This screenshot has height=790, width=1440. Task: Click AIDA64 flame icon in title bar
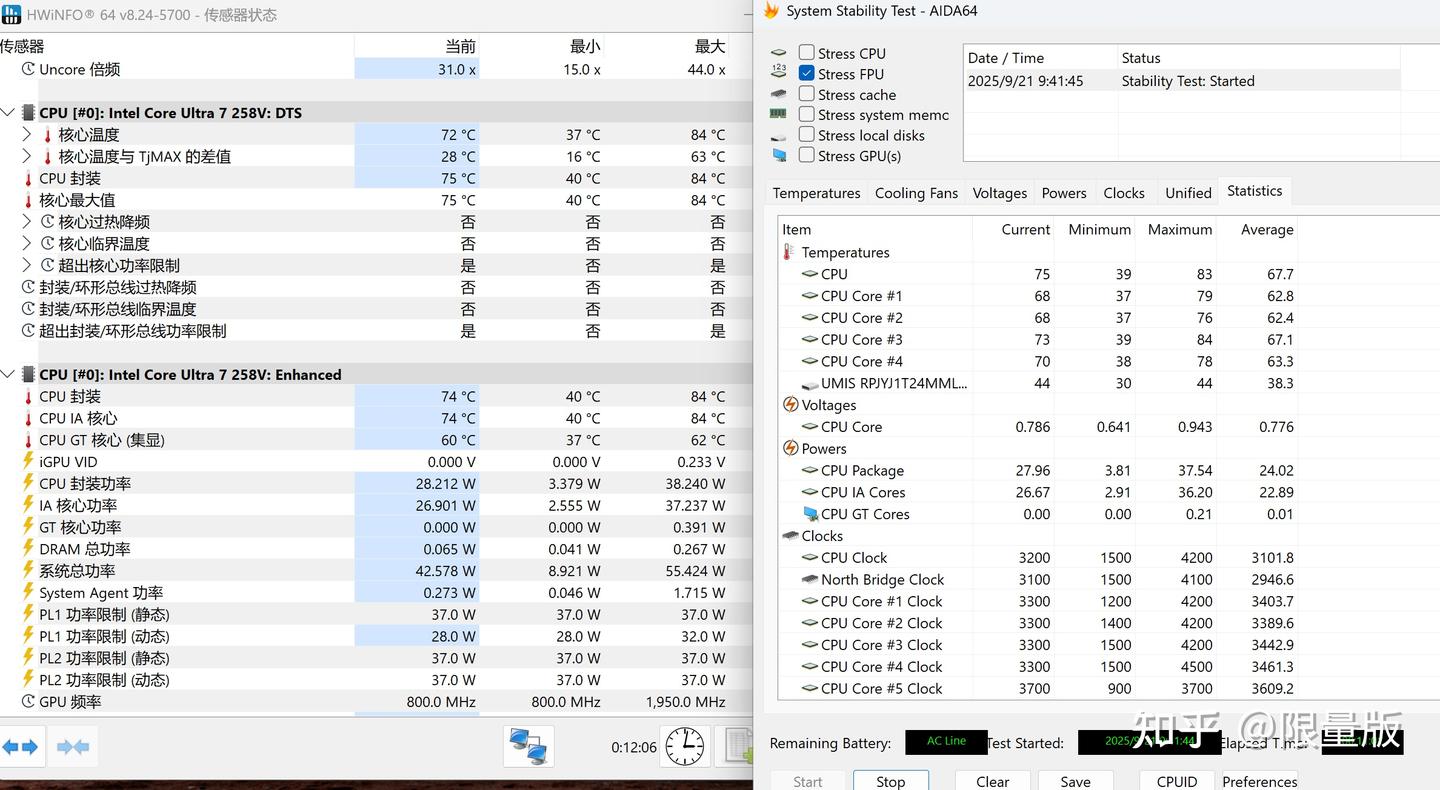coord(771,11)
